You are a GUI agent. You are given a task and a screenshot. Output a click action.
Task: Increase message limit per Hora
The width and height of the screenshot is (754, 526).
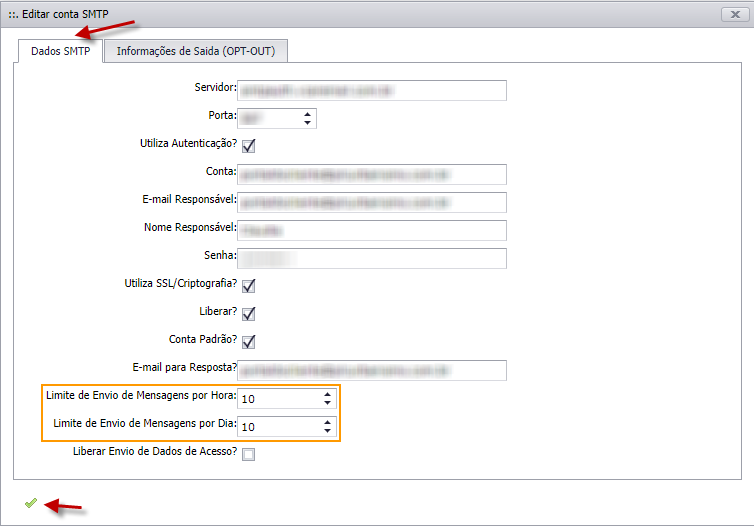pyautogui.click(x=327, y=393)
